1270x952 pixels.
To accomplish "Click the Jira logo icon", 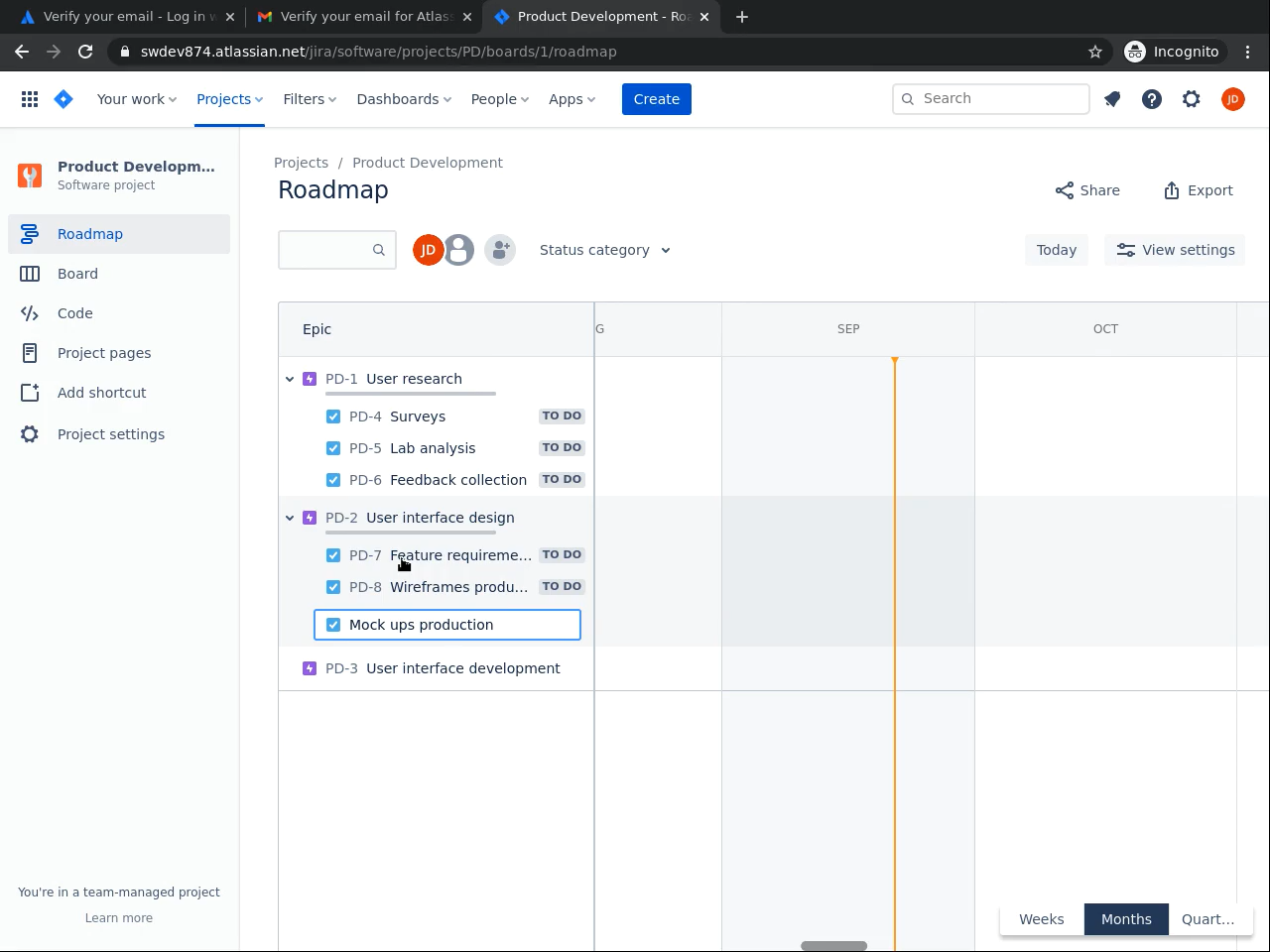I will coord(63,99).
